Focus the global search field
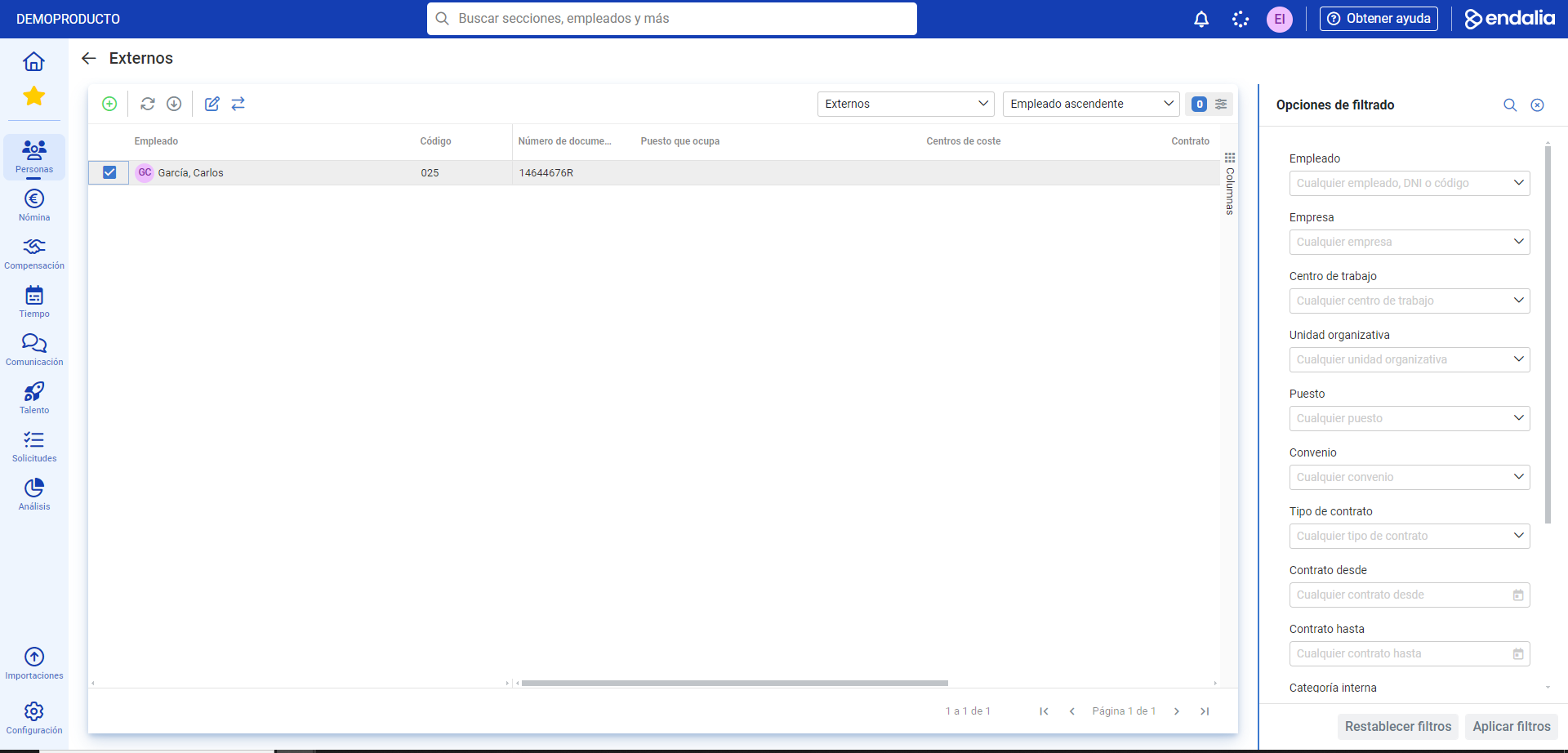The width and height of the screenshot is (1568, 753). click(x=672, y=19)
